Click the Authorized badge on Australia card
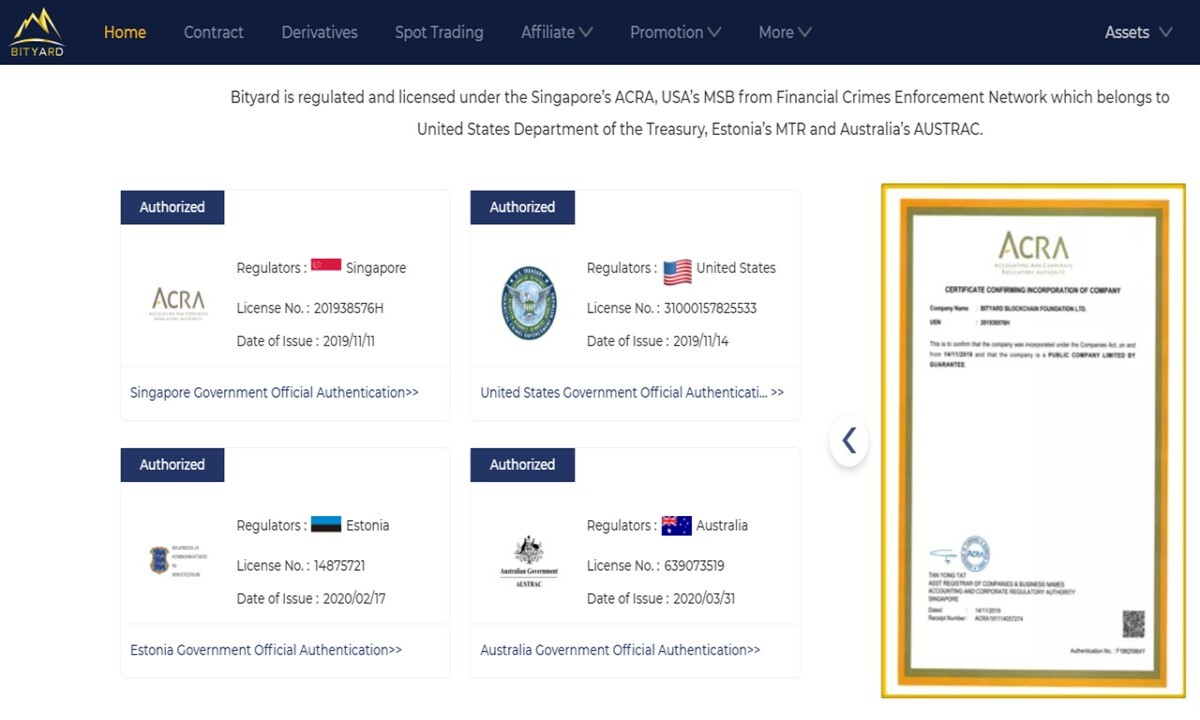The width and height of the screenshot is (1200, 720). 522,464
